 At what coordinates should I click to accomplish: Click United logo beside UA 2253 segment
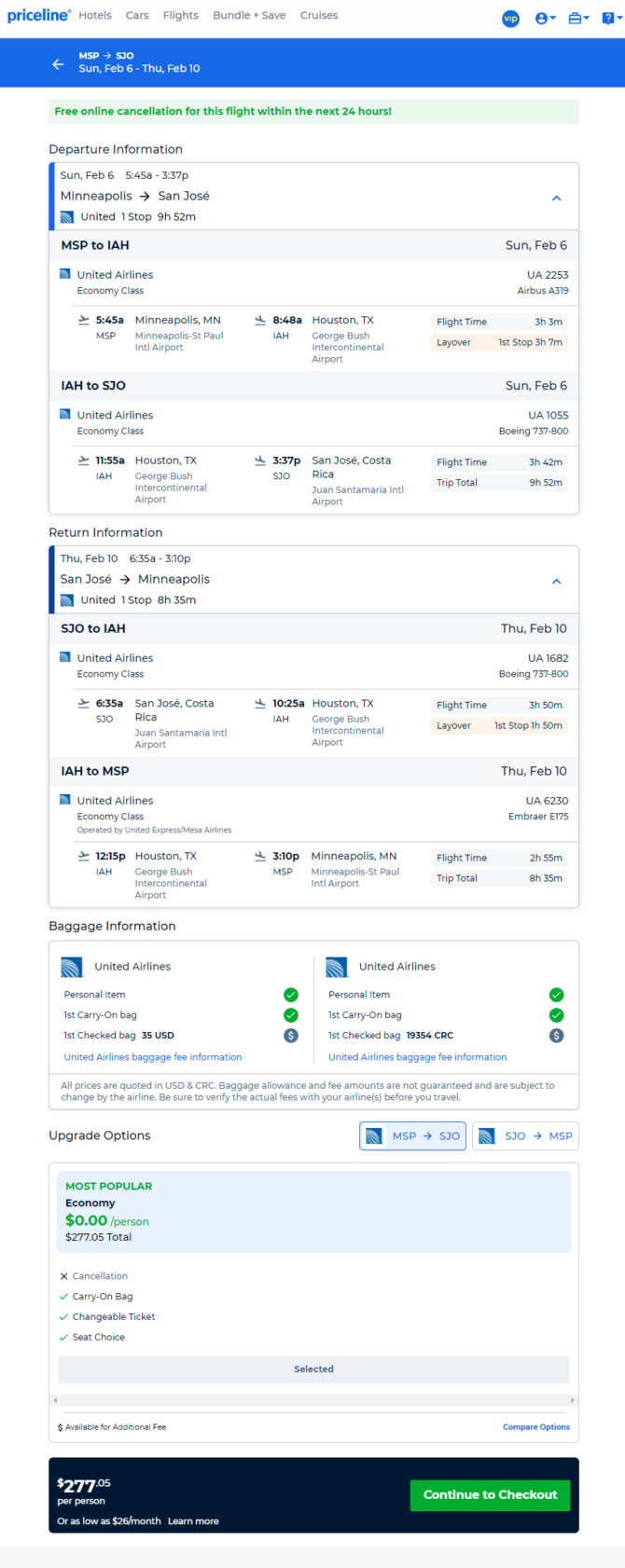65,274
